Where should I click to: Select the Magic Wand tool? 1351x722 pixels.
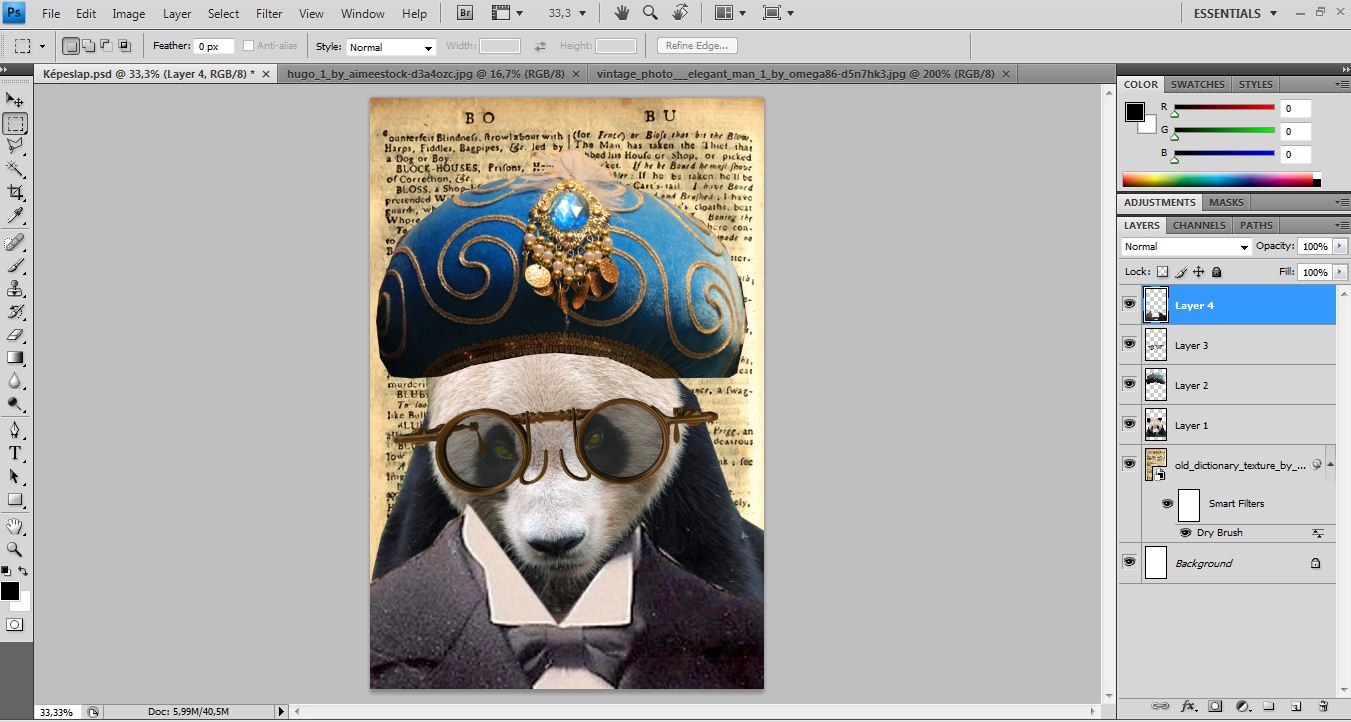point(15,169)
